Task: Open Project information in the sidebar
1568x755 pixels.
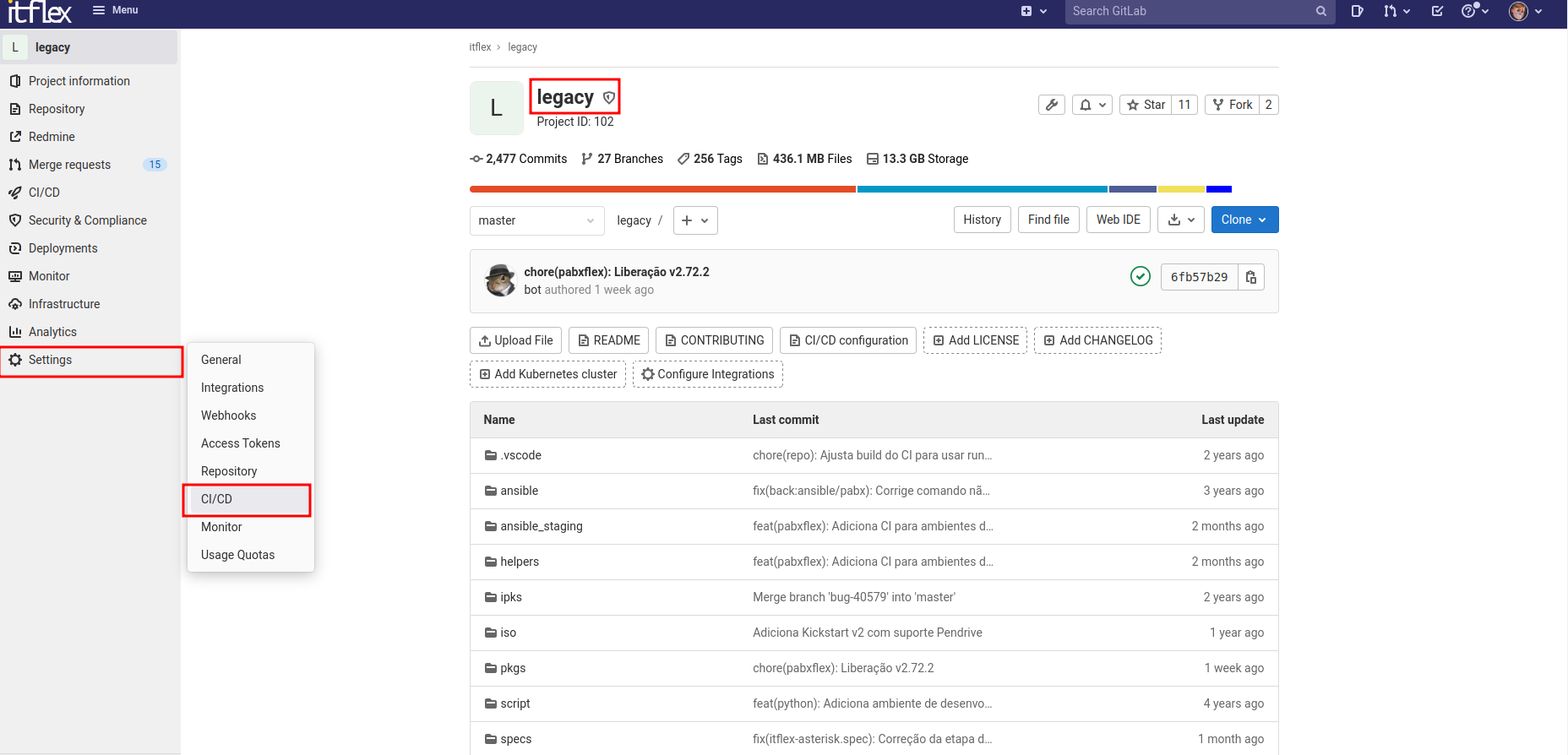Action: coord(79,81)
